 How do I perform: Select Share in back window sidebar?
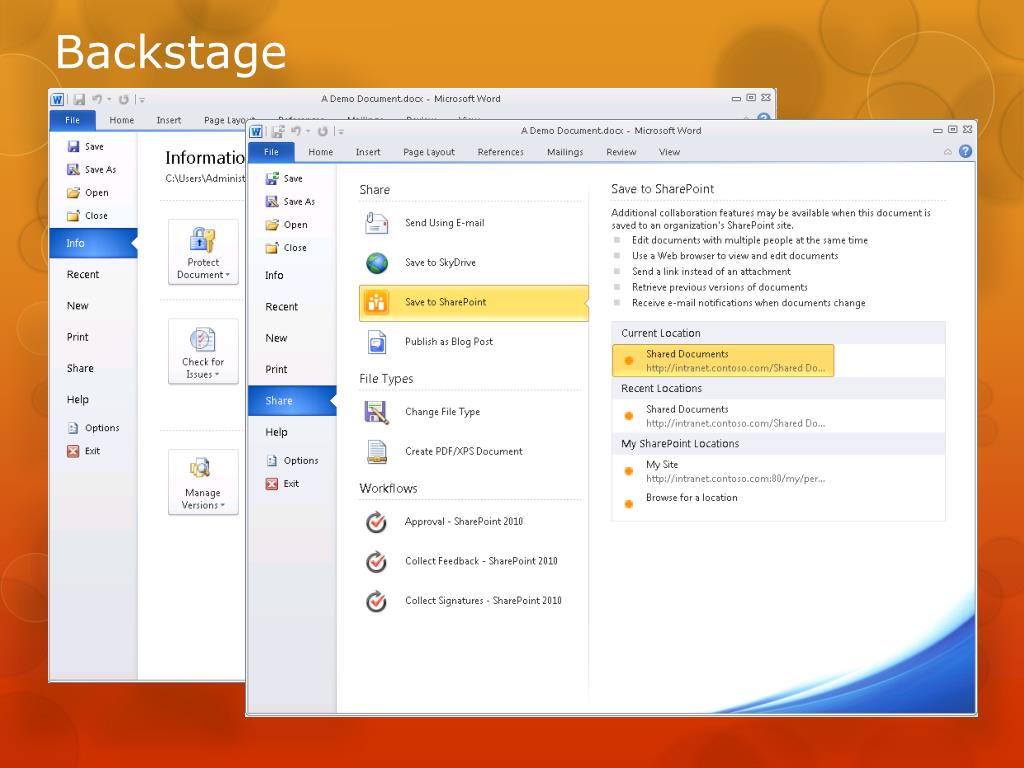coord(93,369)
